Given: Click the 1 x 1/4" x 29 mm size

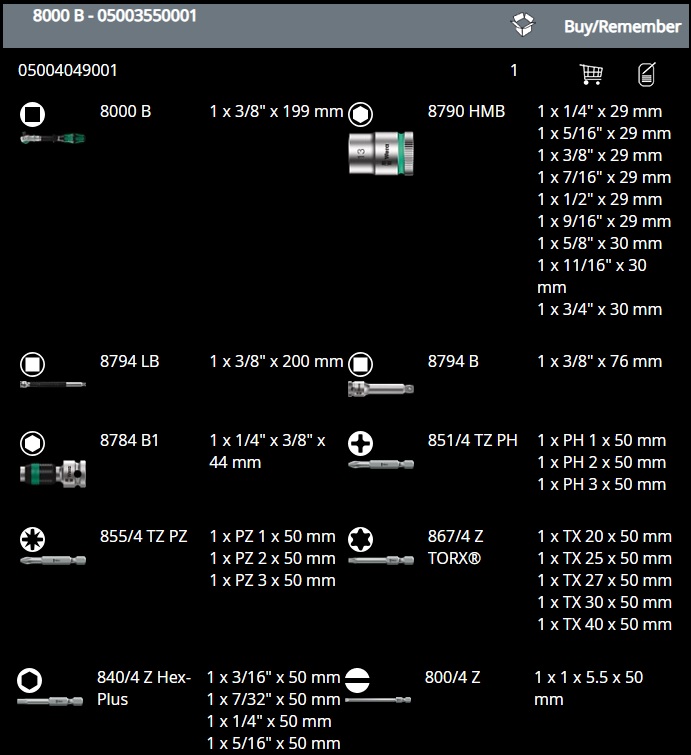Looking at the screenshot, I should (600, 111).
